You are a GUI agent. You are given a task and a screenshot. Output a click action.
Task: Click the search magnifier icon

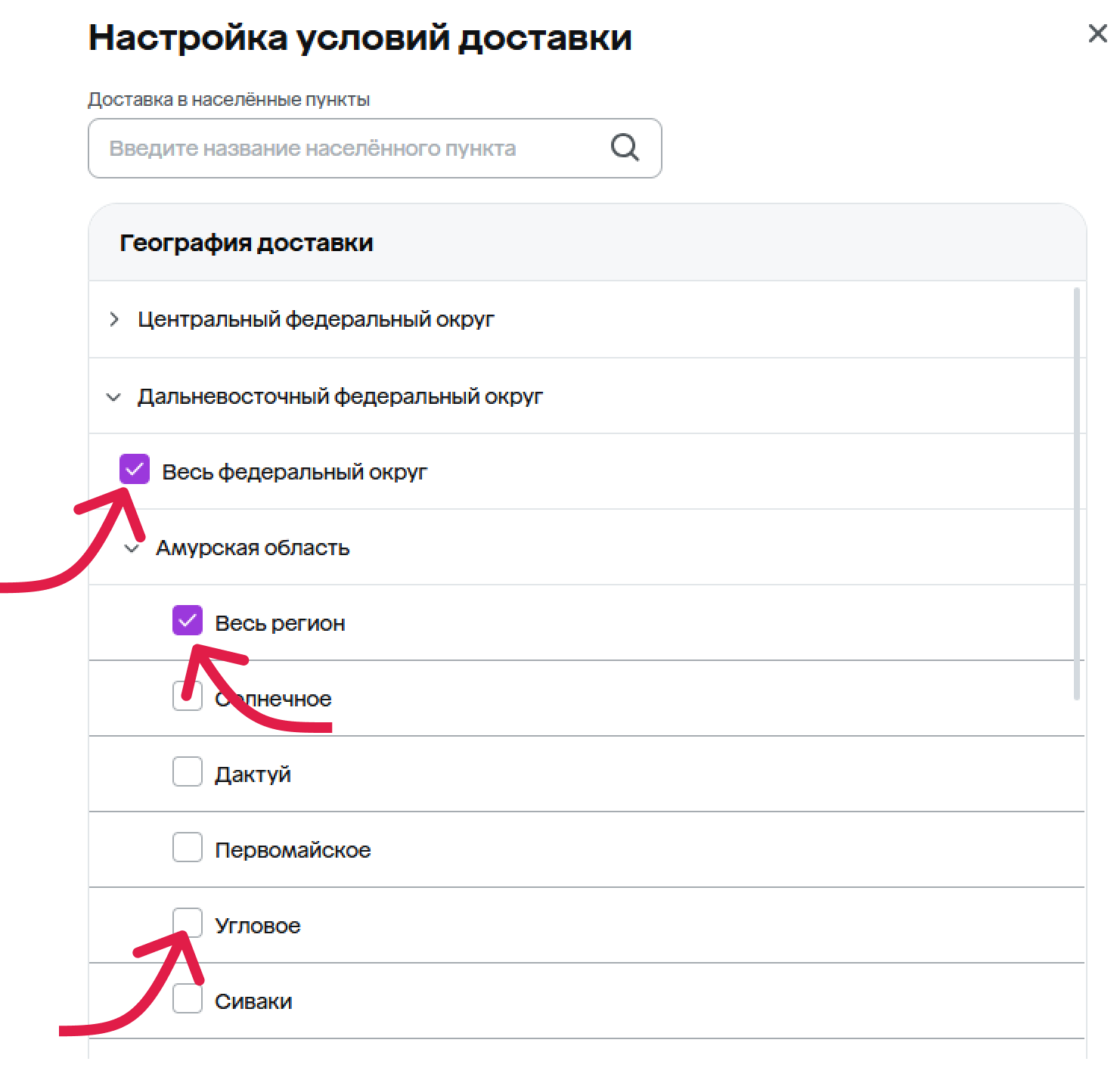tap(625, 147)
